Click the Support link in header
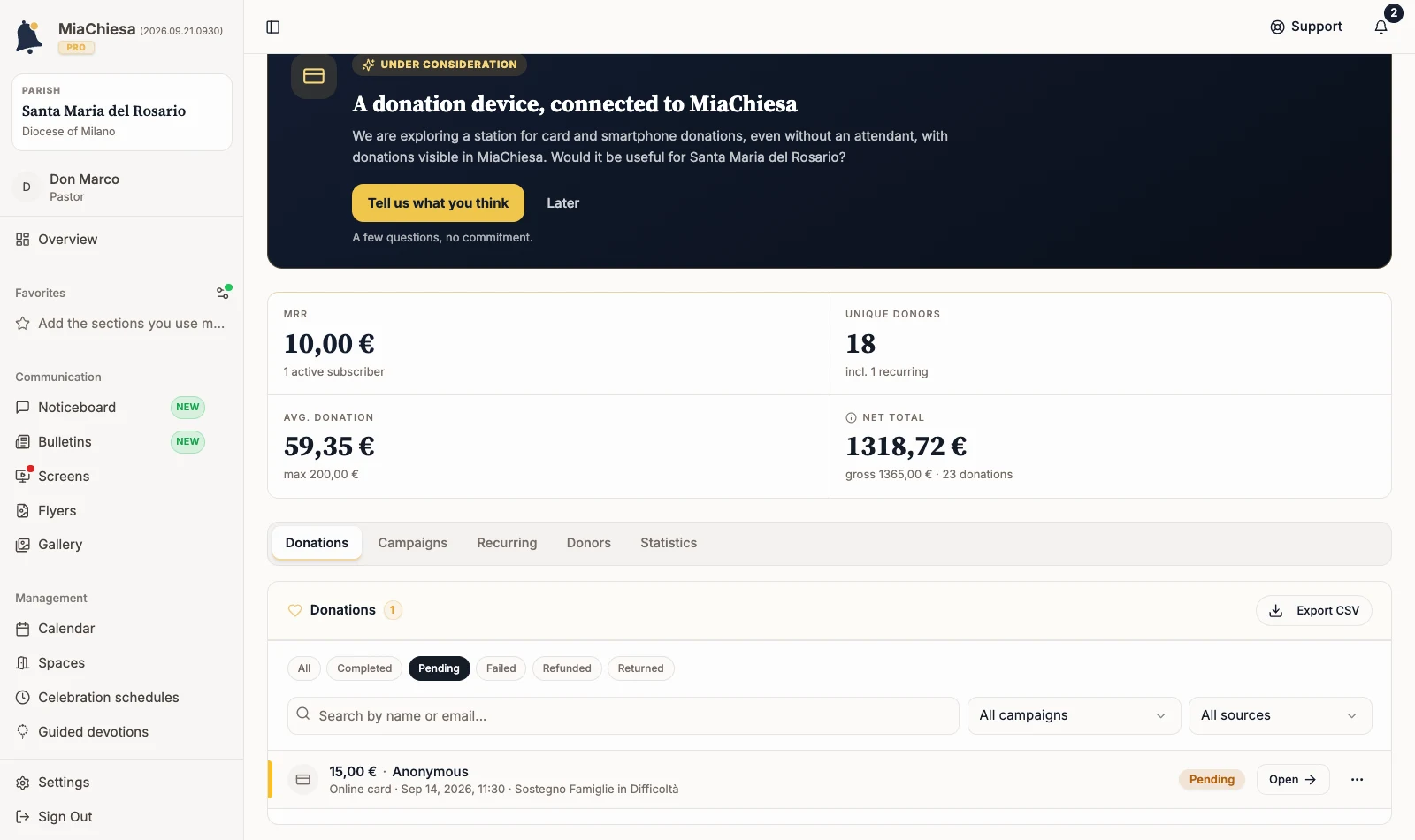This screenshot has width=1415, height=840. [1306, 27]
